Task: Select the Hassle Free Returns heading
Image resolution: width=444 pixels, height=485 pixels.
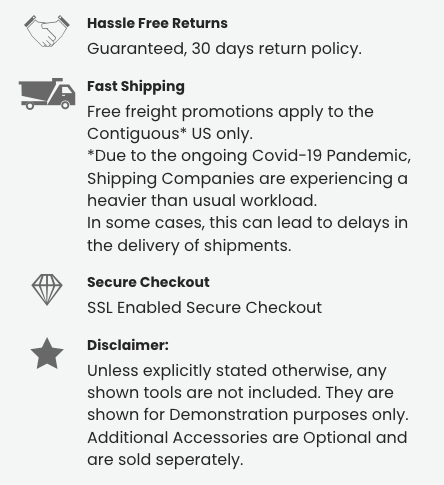Action: [157, 23]
